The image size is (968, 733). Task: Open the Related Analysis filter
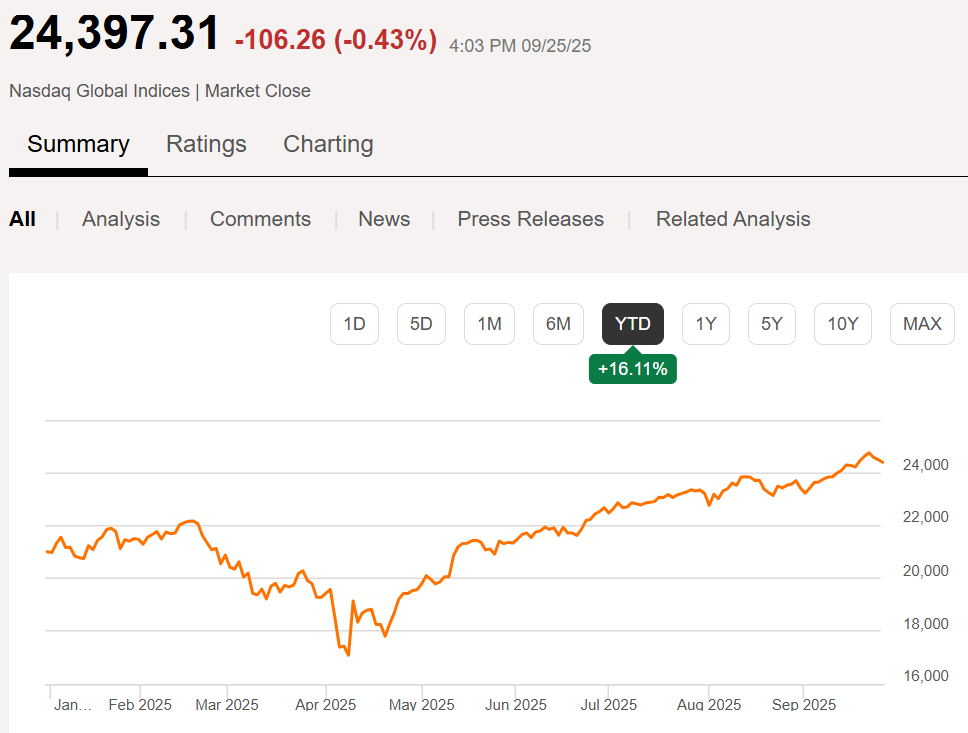click(733, 219)
